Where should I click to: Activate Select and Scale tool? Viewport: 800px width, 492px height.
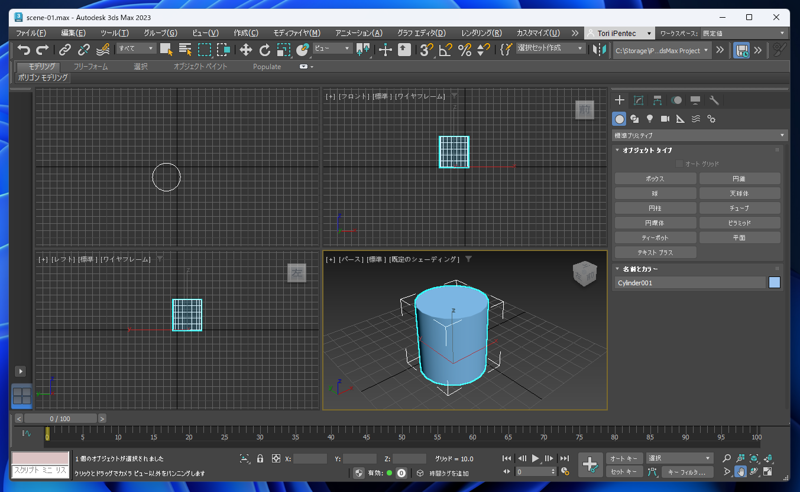click(283, 50)
